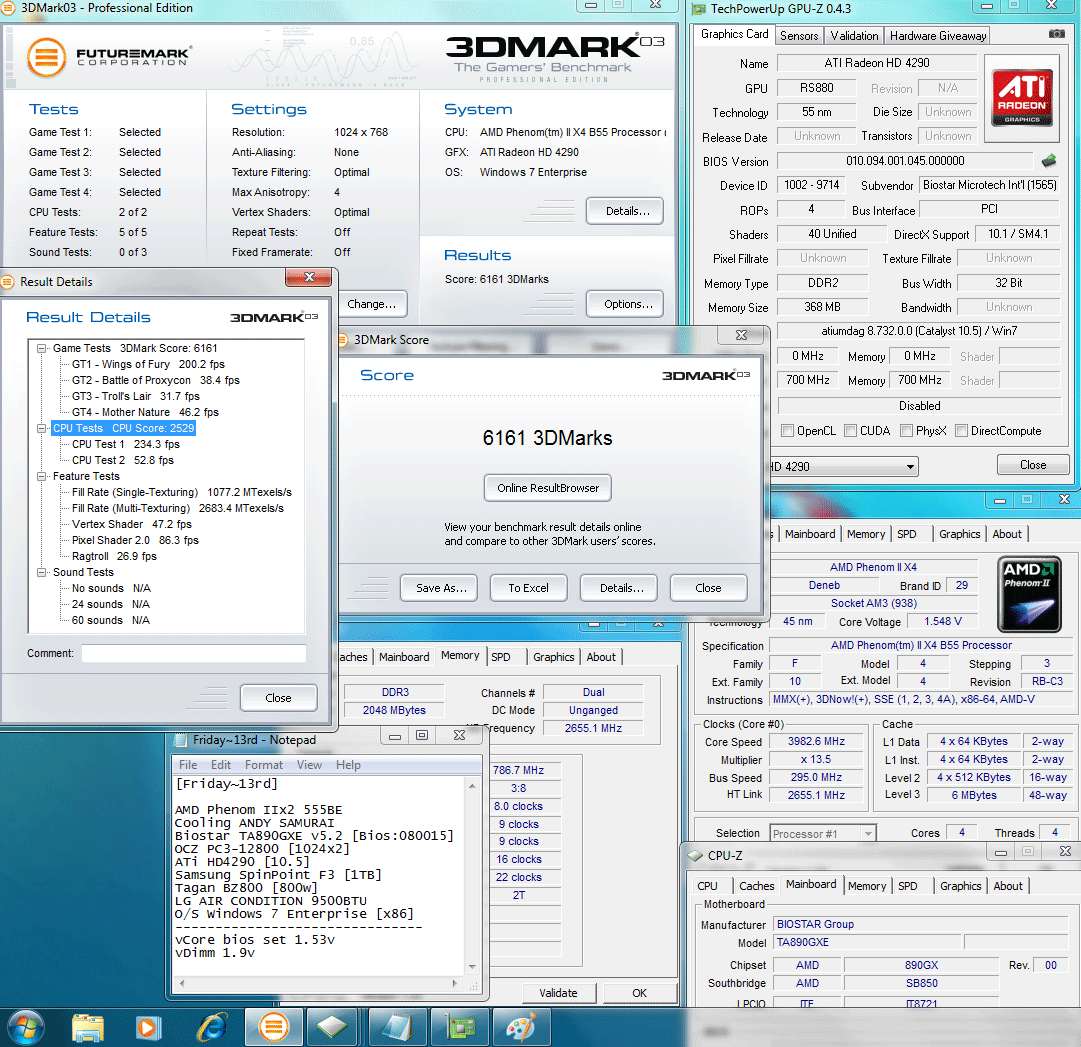Click Close in Result Details window
The height and width of the screenshot is (1047, 1081).
click(279, 698)
